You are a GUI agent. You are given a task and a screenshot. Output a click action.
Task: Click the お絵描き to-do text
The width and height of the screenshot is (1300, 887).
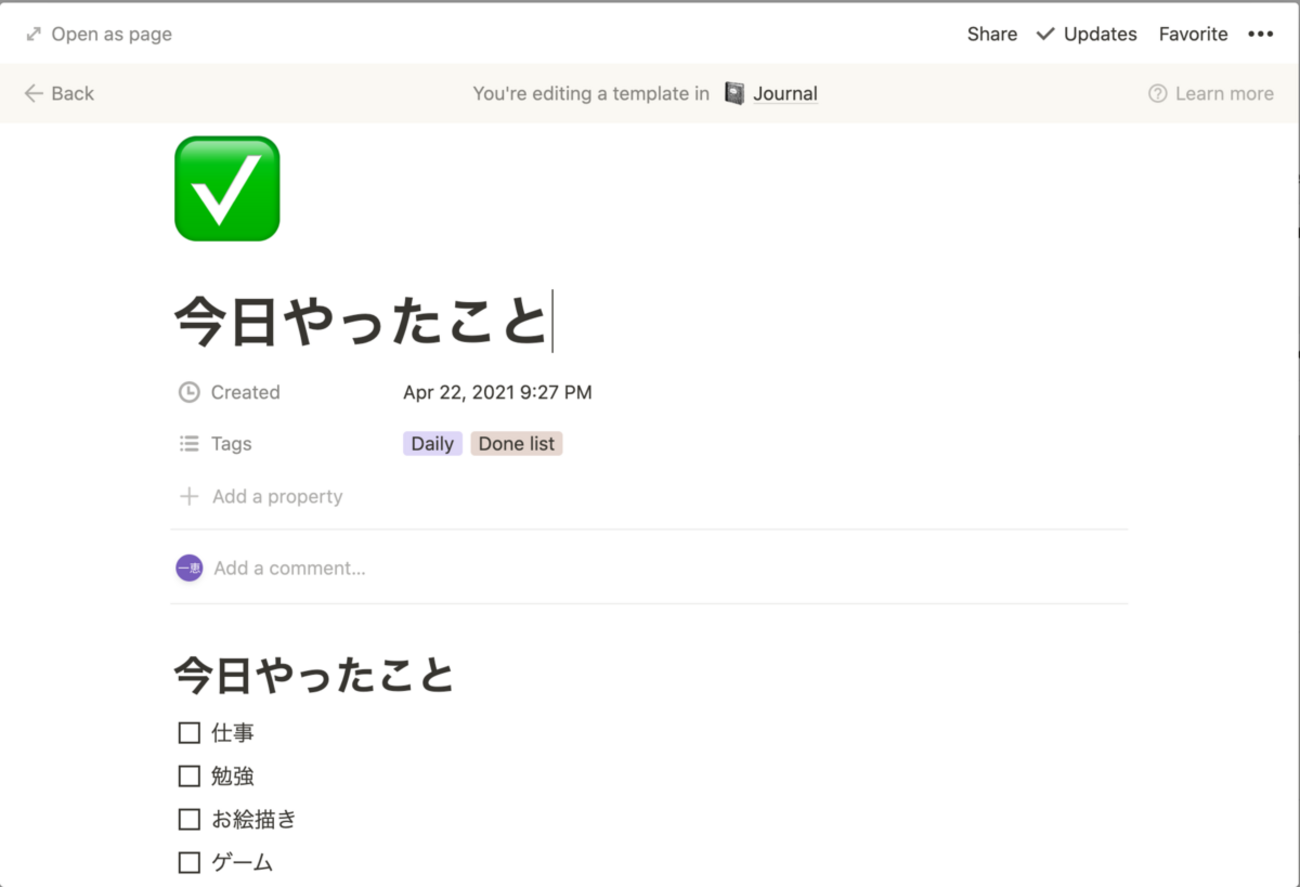[x=254, y=819]
